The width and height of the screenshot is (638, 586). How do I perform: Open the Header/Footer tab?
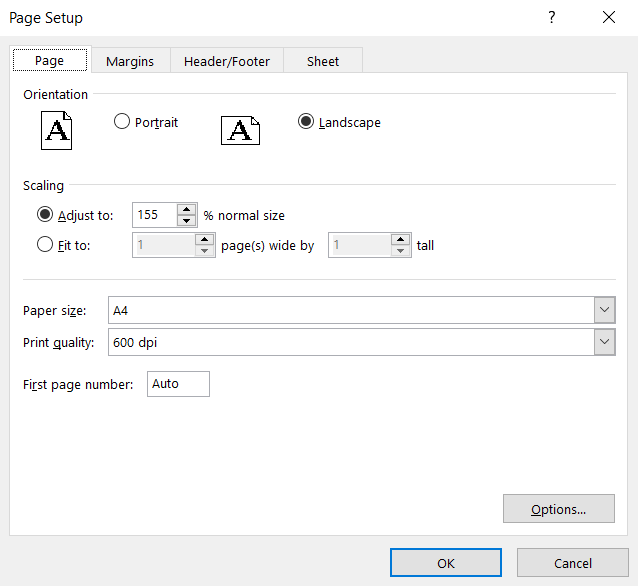pyautogui.click(x=227, y=61)
